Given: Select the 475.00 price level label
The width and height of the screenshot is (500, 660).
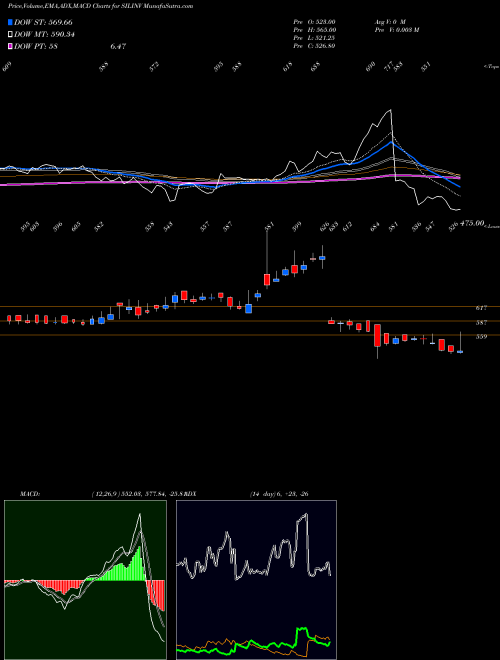Looking at the screenshot, I should pos(472,223).
